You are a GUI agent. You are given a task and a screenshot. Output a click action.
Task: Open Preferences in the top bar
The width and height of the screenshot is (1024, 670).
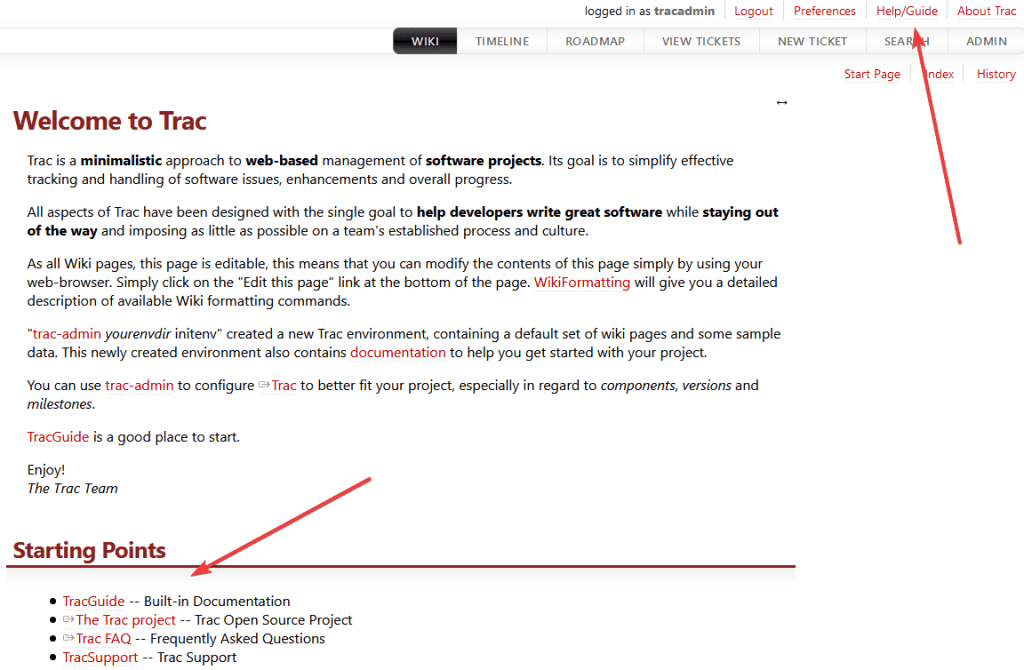(824, 11)
